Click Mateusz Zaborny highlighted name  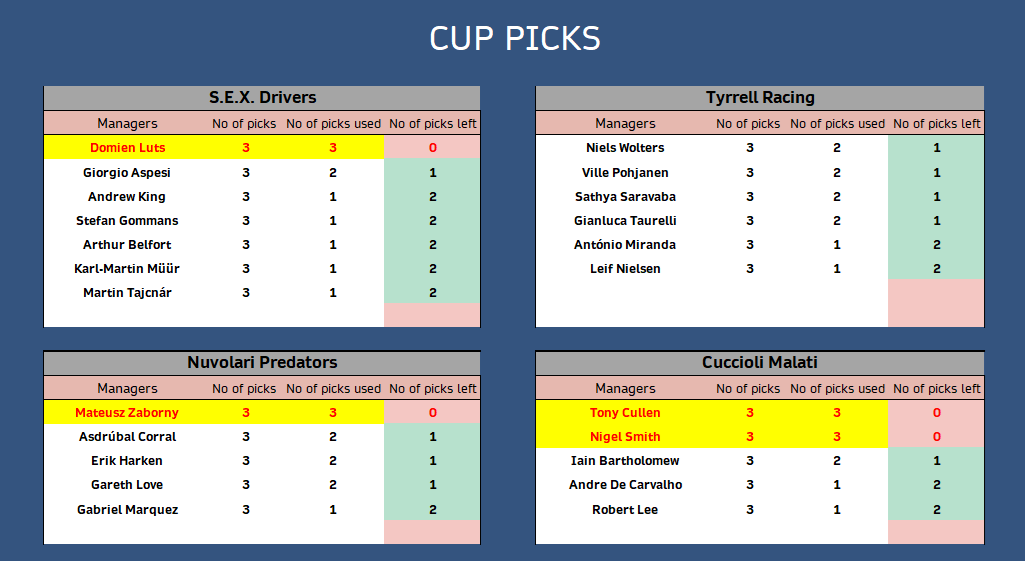127,413
